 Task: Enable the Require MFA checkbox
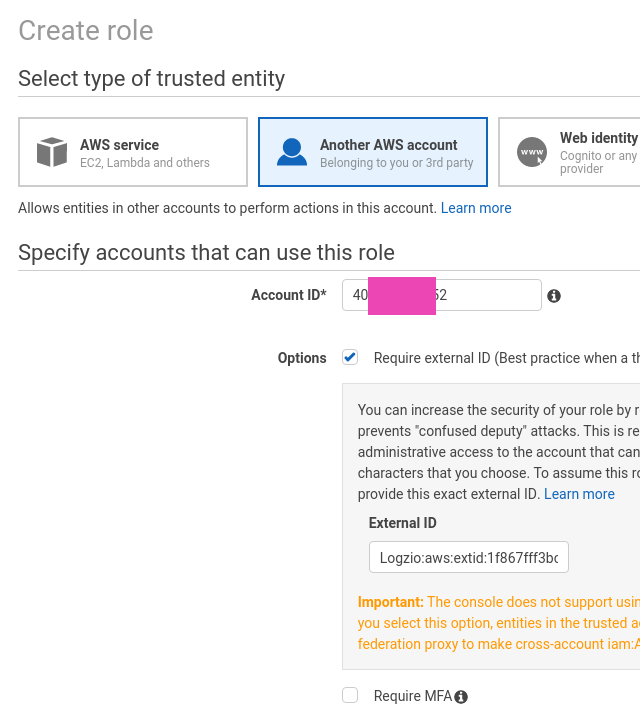click(x=350, y=696)
